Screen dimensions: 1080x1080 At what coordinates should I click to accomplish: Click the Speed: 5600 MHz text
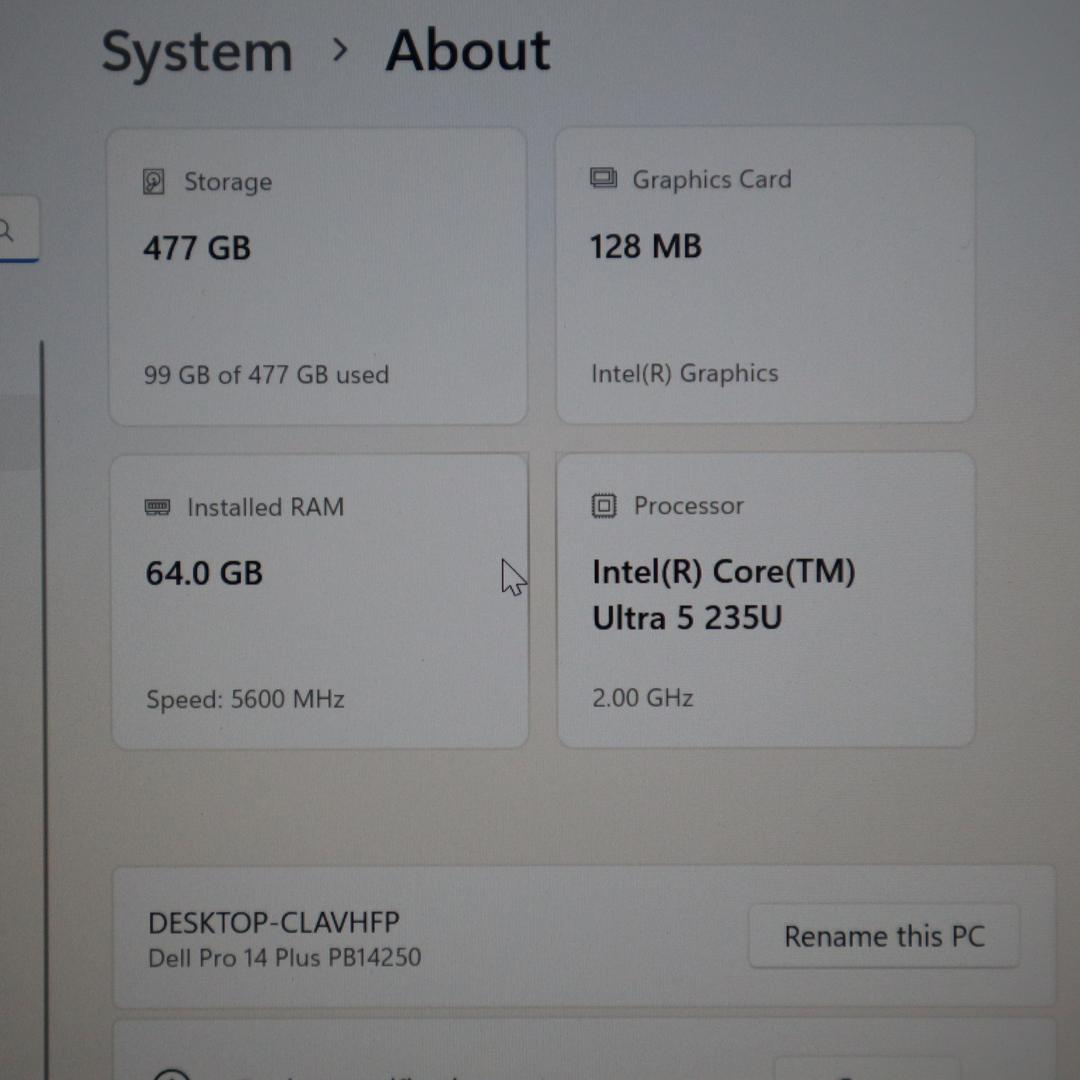pos(245,699)
